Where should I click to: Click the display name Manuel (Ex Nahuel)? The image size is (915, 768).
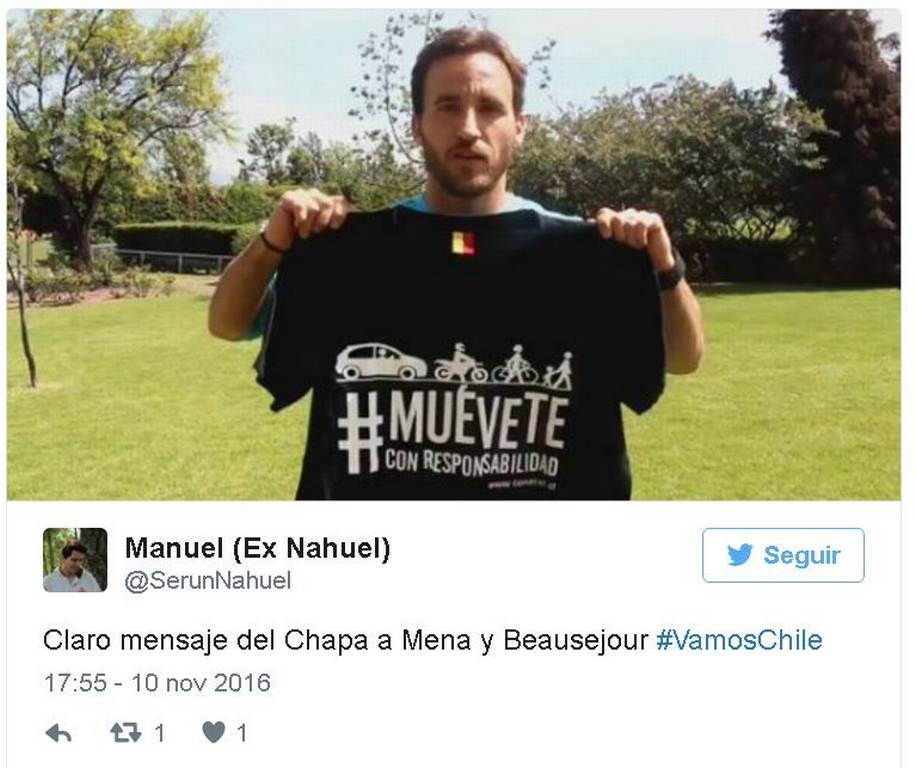(x=257, y=548)
